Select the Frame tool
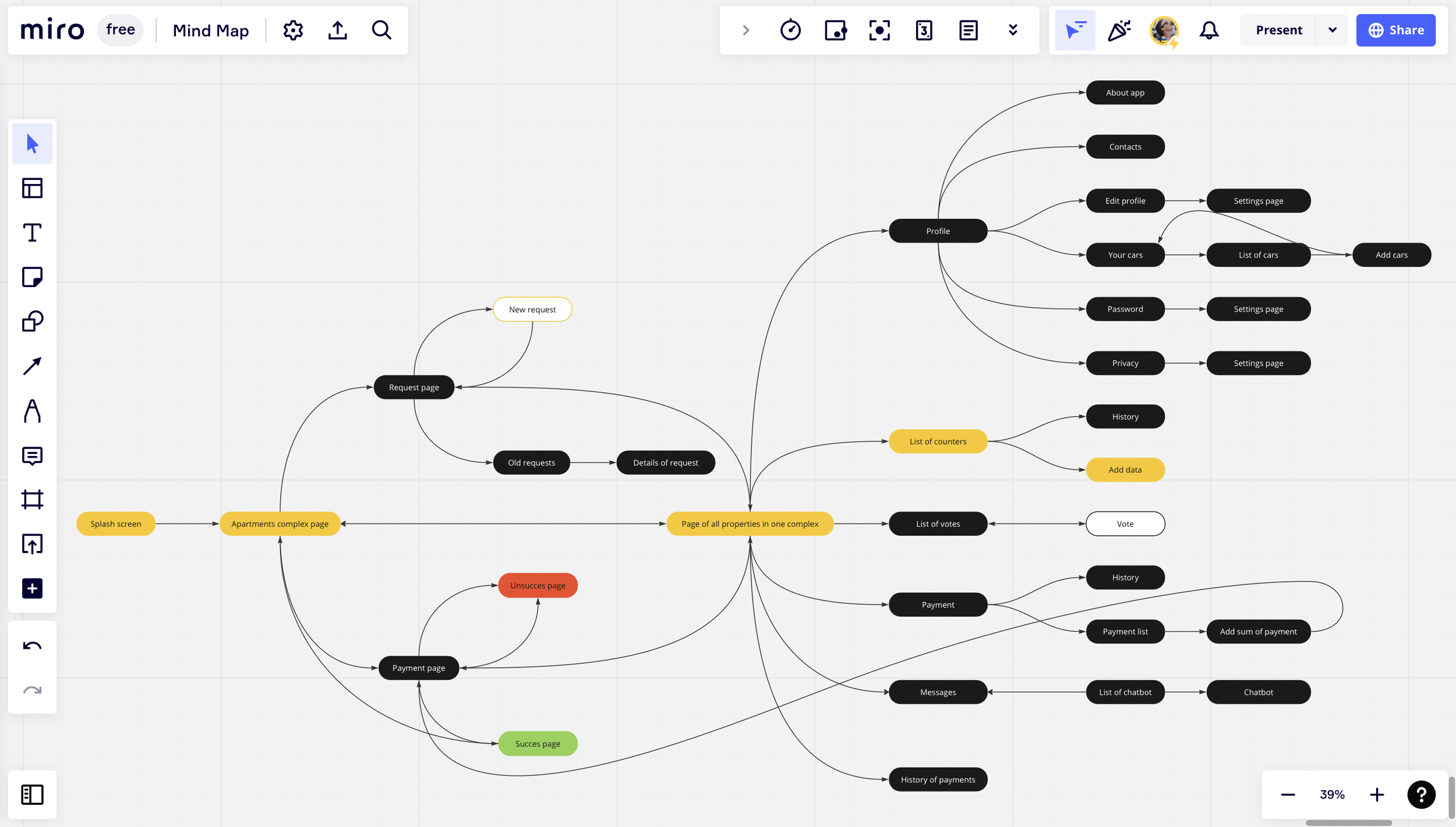The width and height of the screenshot is (1456, 827). coord(32,500)
